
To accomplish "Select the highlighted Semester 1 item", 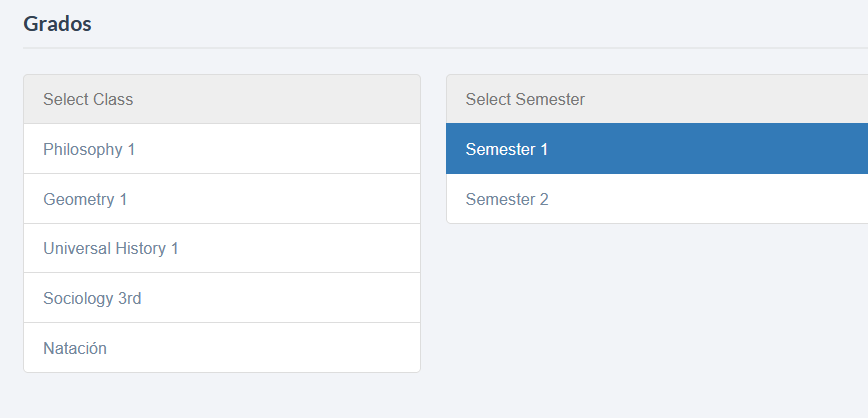I will pos(507,149).
